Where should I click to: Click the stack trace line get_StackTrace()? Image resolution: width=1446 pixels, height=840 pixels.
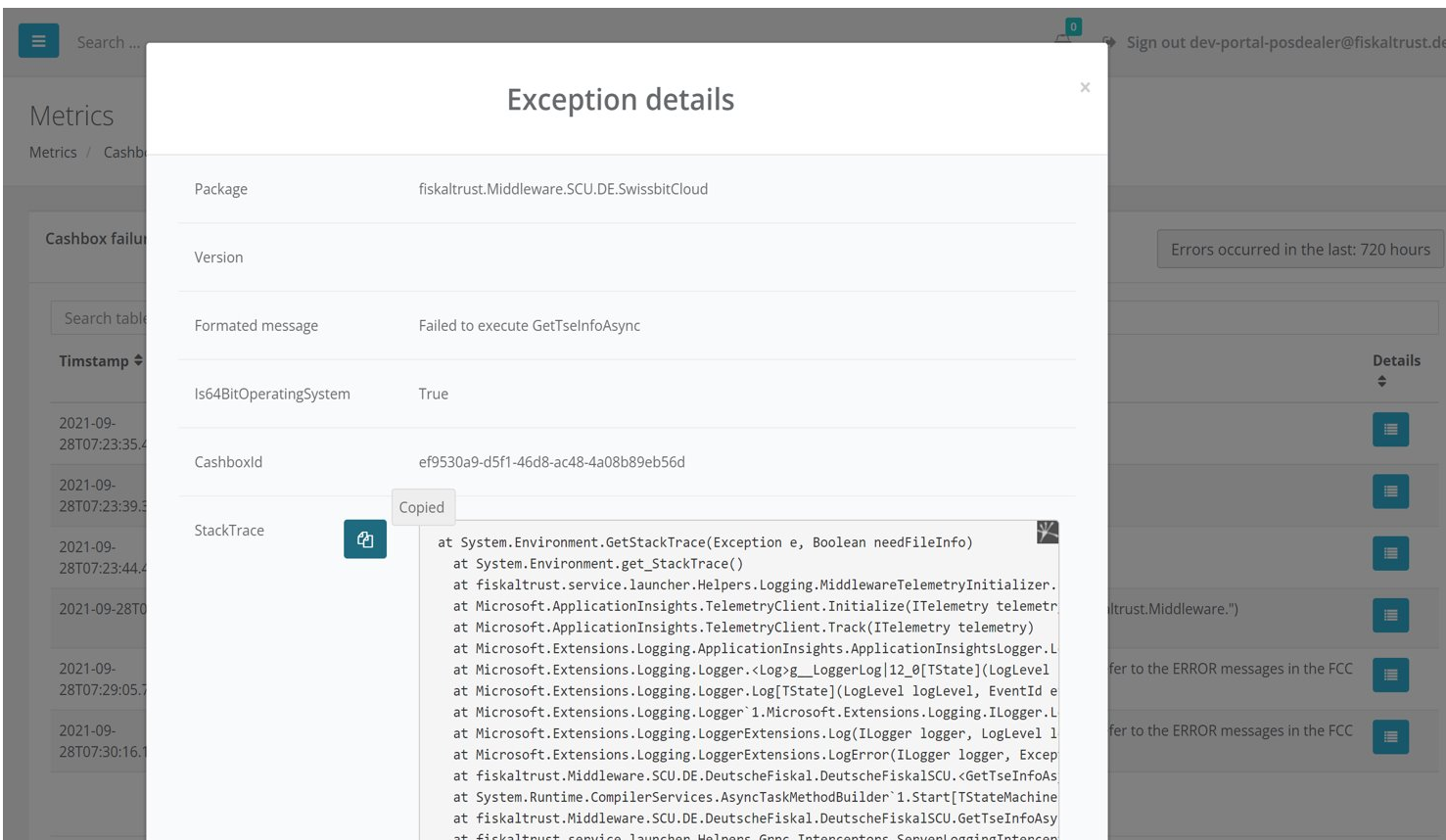pos(598,564)
